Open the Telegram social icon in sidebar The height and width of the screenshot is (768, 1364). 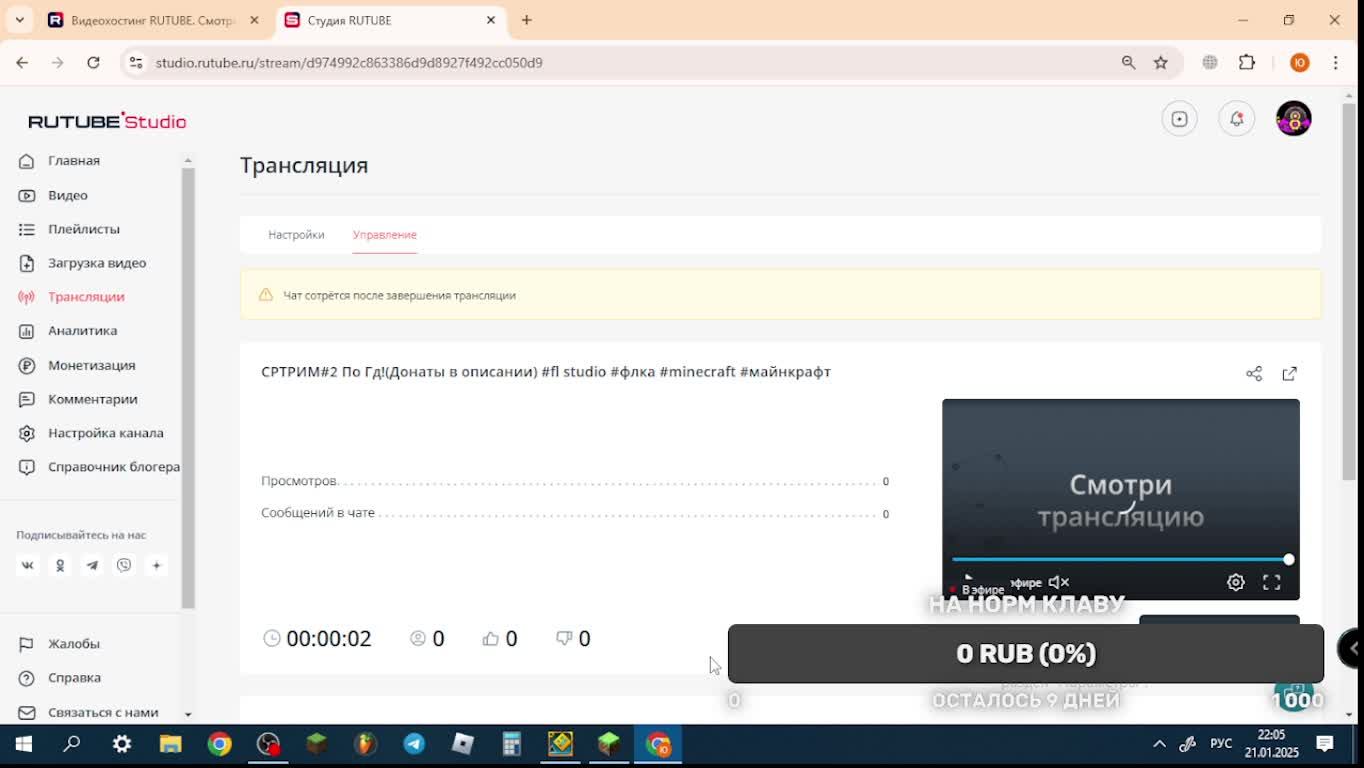[92, 565]
